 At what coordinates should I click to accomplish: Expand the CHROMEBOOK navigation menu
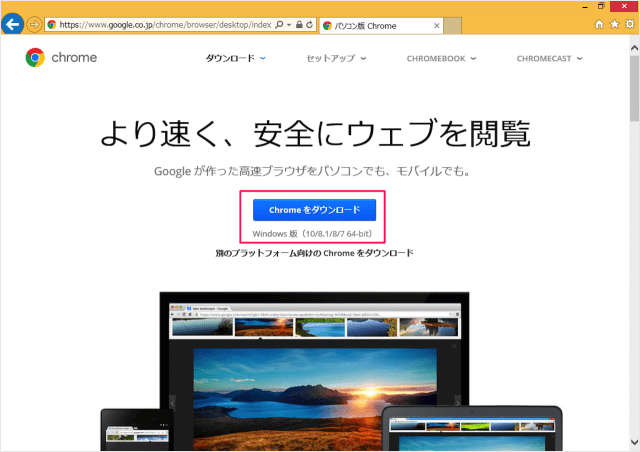(441, 59)
